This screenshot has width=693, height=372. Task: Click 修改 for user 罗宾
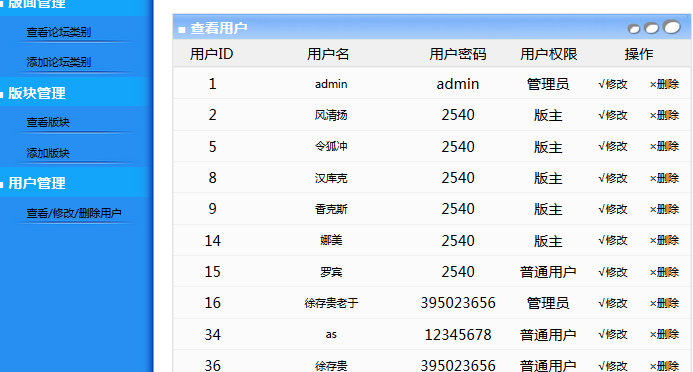[613, 272]
